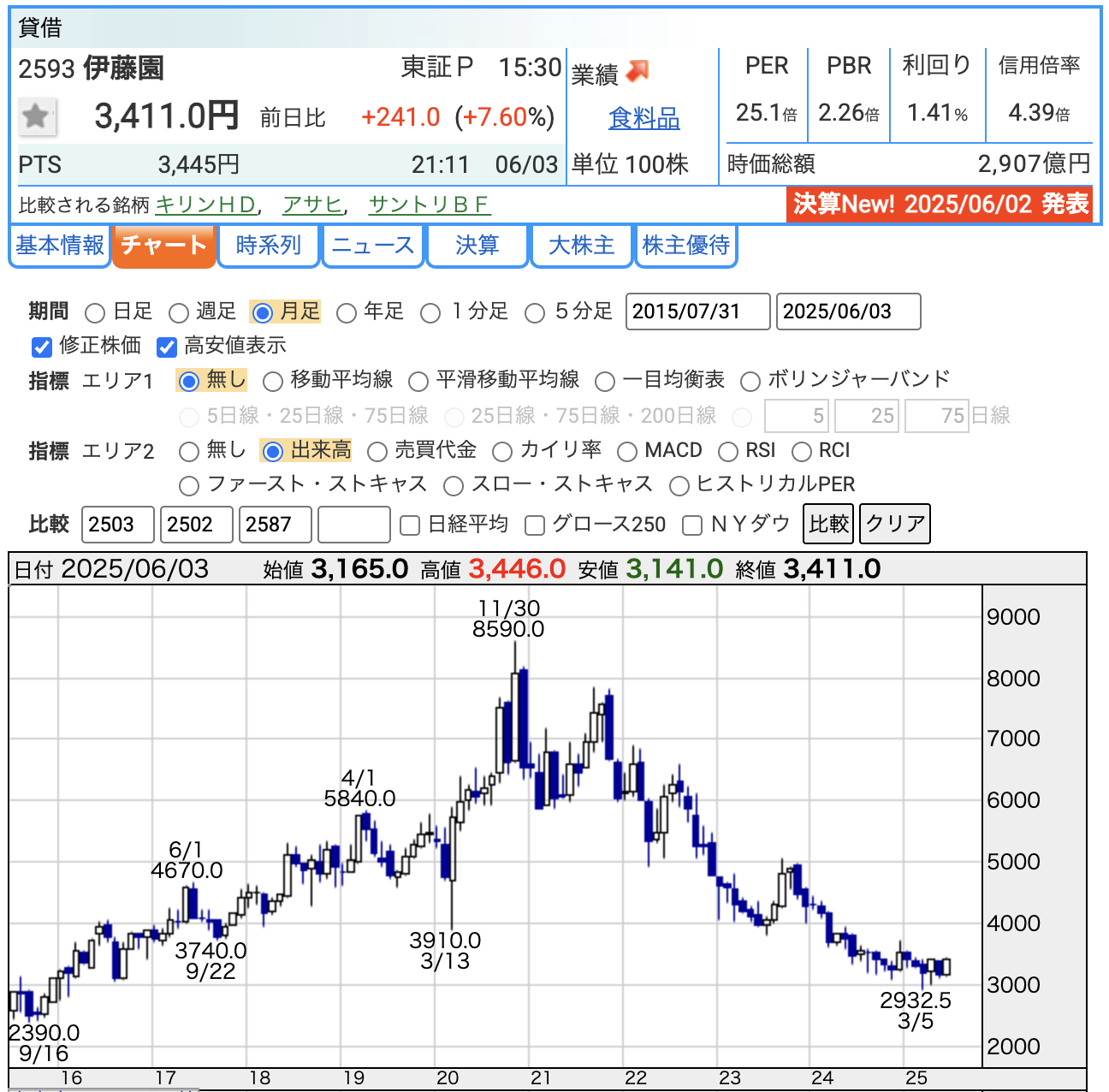The image size is (1109, 1092).
Task: Toggle グロース250 comparison checkbox
Action: pos(535,525)
